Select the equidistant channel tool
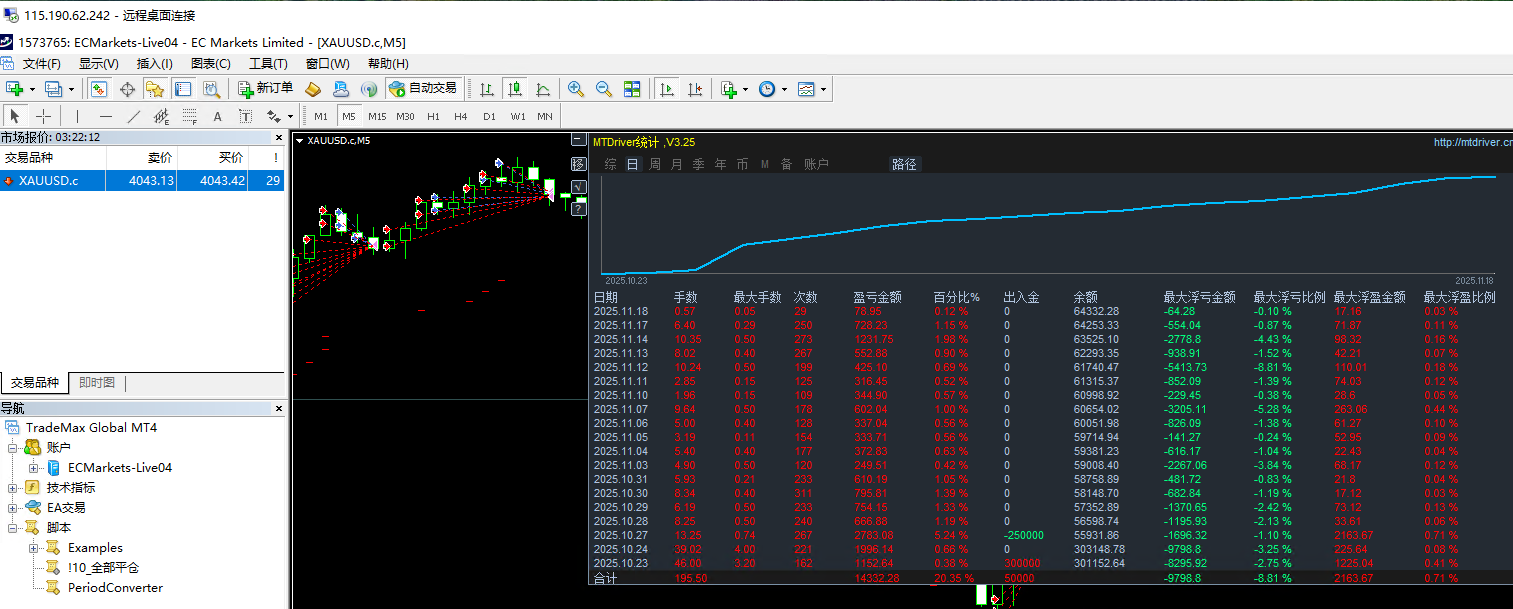The image size is (1513, 609). point(161,116)
